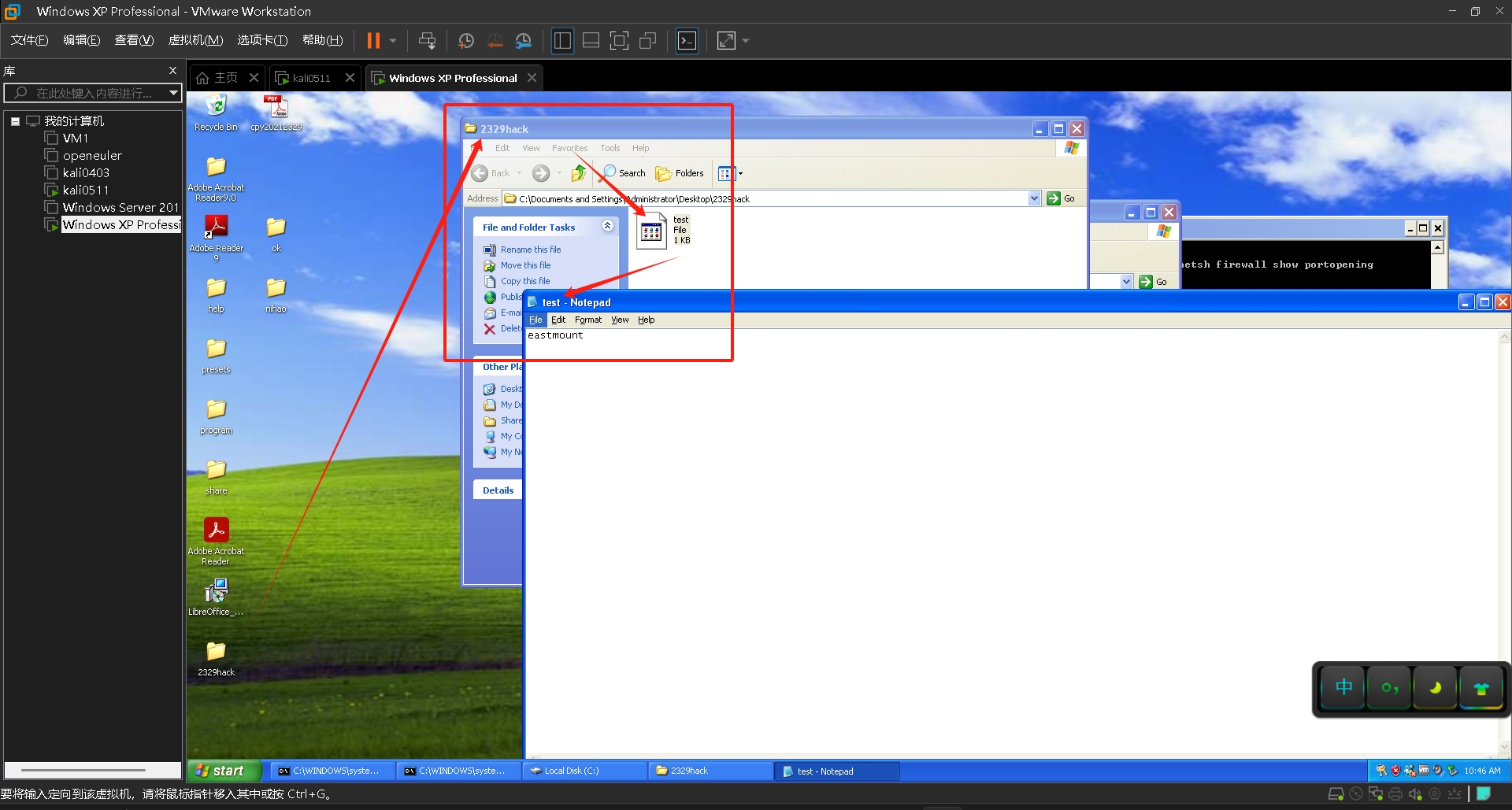Open the power options dropdown beside pause
The image size is (1512, 810).
(x=393, y=41)
